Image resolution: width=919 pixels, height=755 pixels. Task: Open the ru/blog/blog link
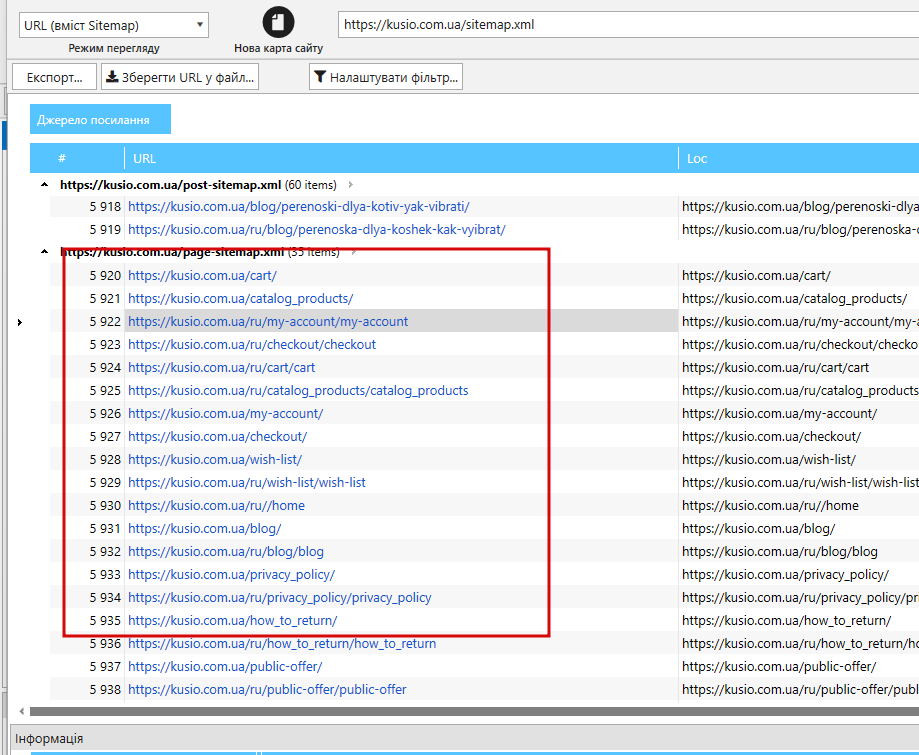(x=226, y=552)
